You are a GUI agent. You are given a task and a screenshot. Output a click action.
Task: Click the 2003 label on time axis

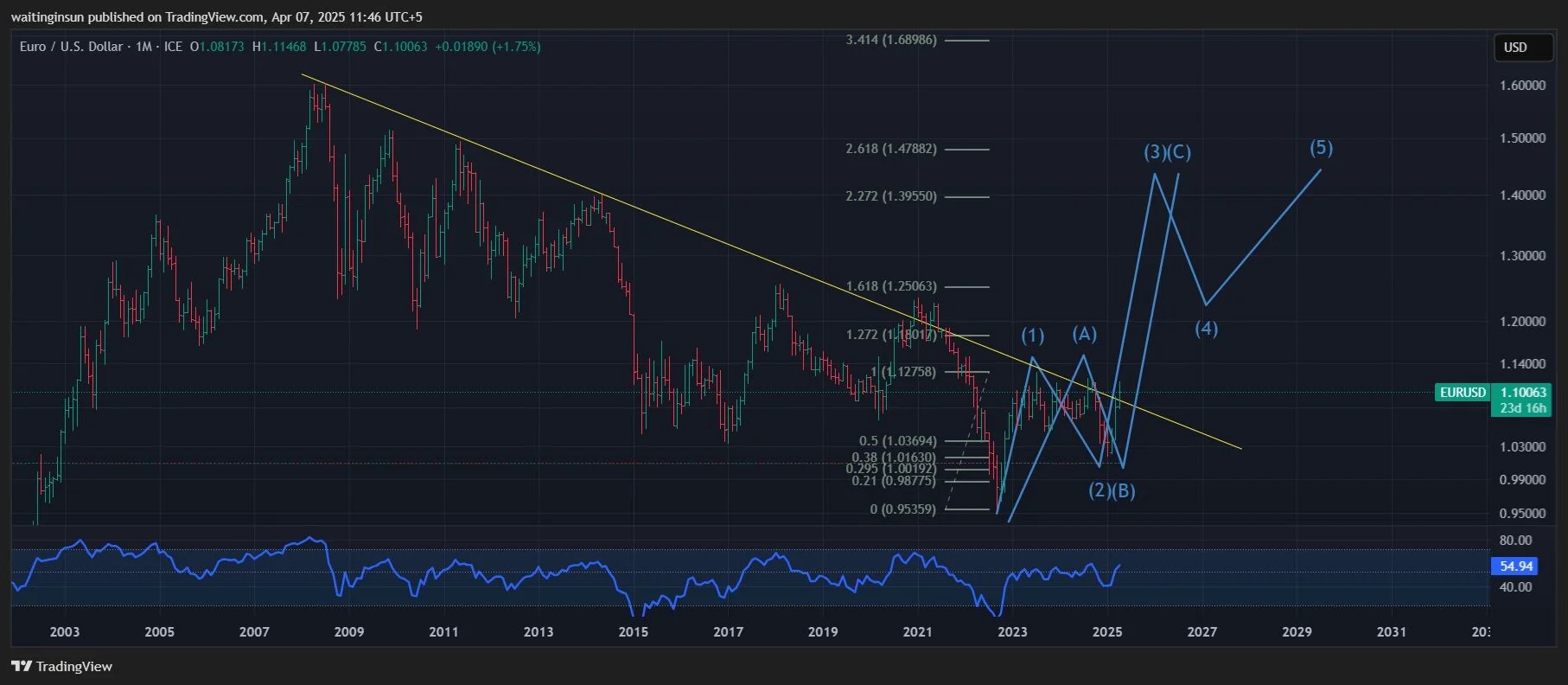pos(65,632)
